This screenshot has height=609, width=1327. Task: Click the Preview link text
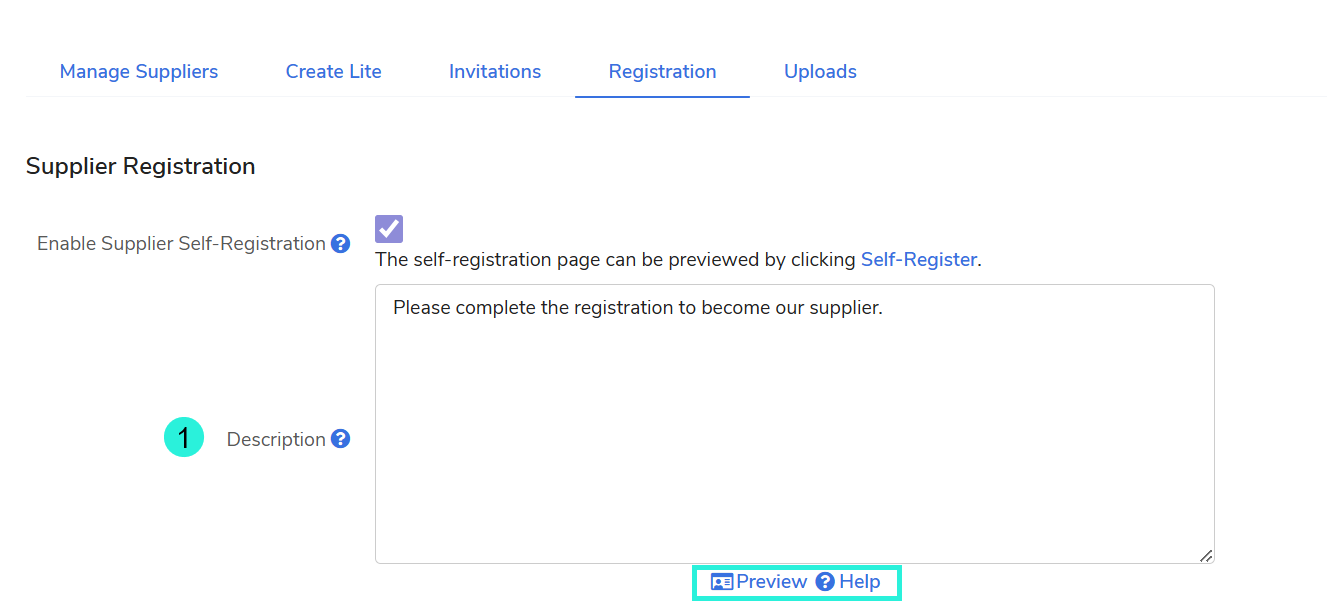(x=771, y=582)
